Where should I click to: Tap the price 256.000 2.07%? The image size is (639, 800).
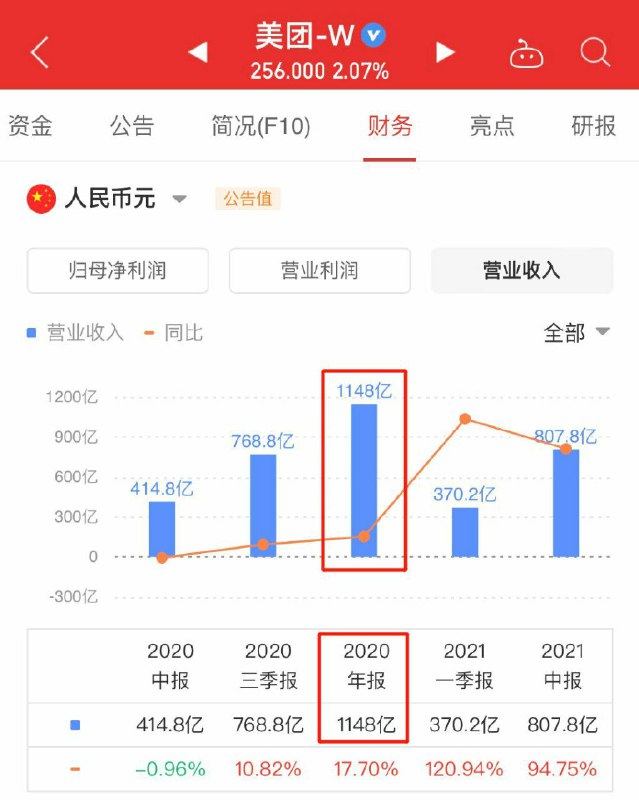320,71
